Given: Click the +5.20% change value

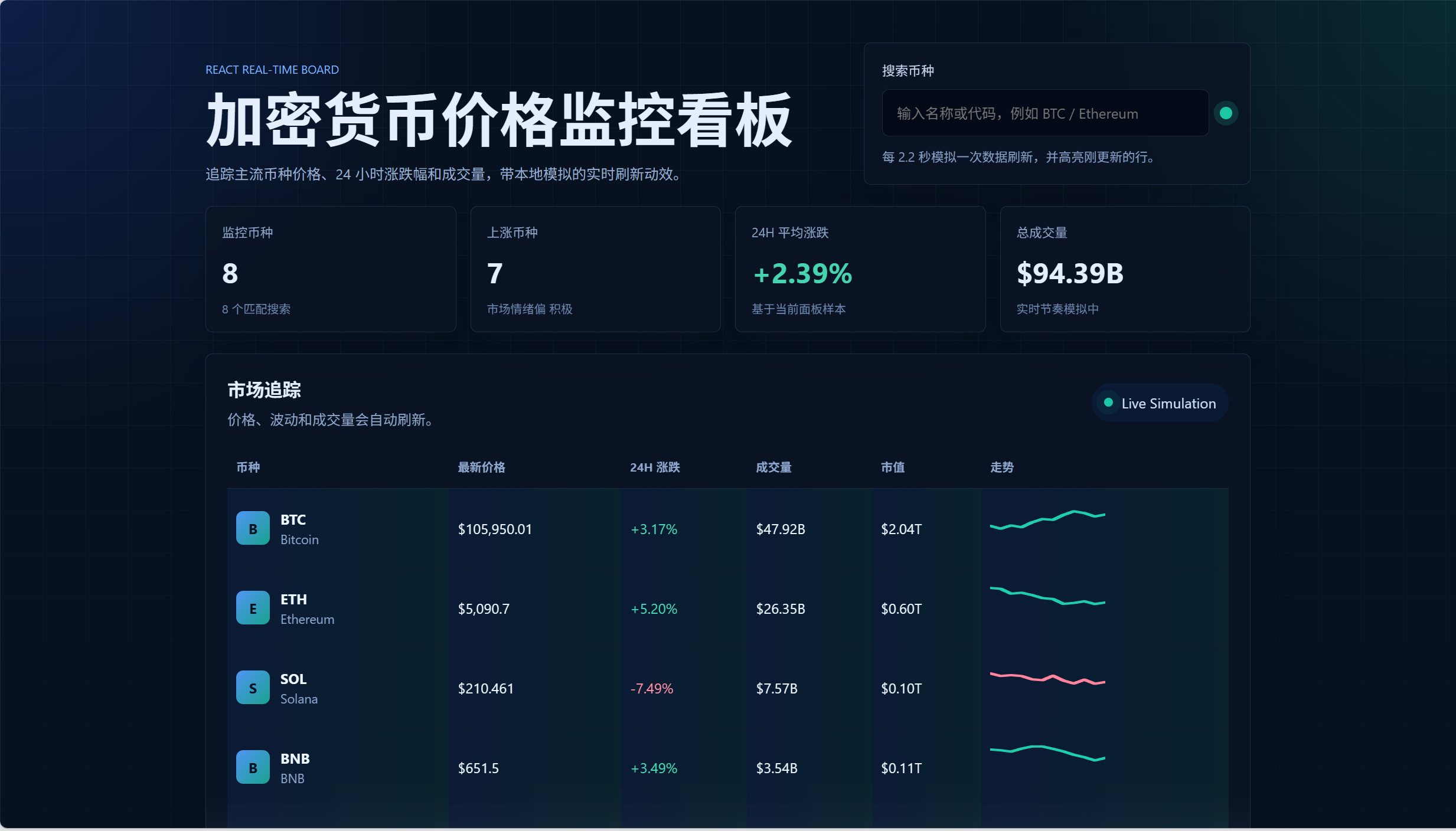Looking at the screenshot, I should click(654, 608).
